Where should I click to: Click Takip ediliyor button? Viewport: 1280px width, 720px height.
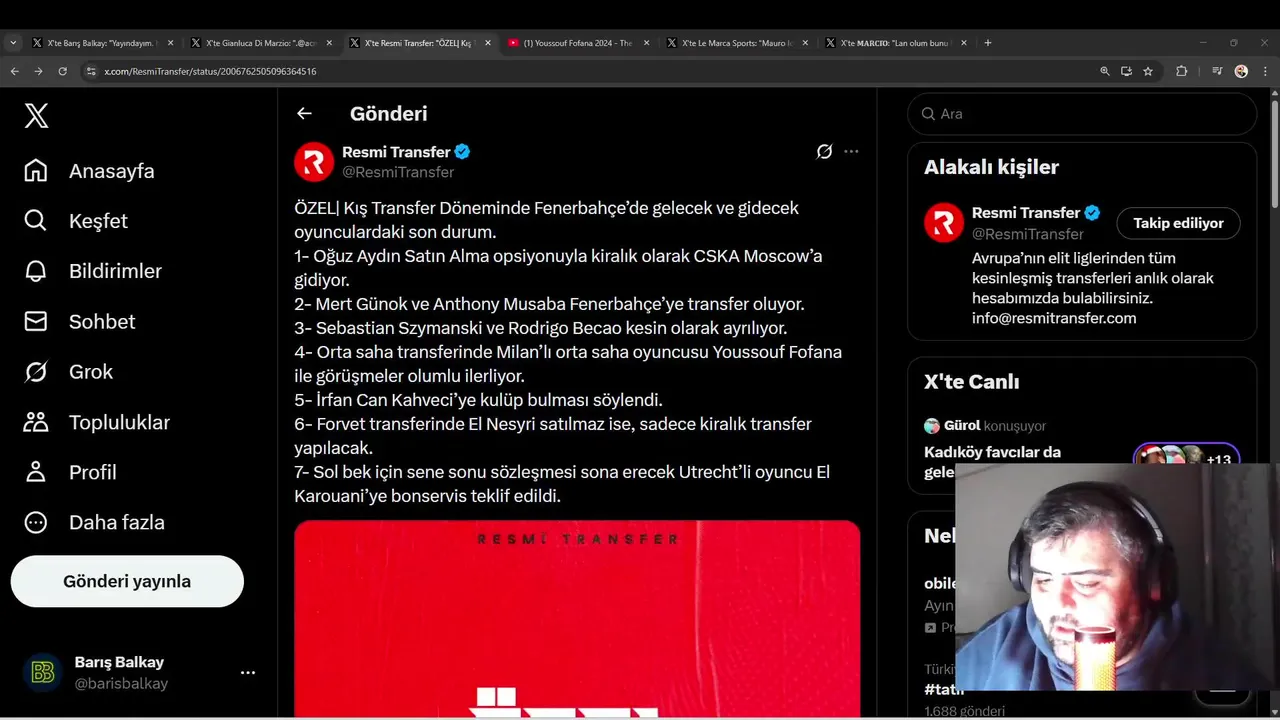coord(1178,223)
